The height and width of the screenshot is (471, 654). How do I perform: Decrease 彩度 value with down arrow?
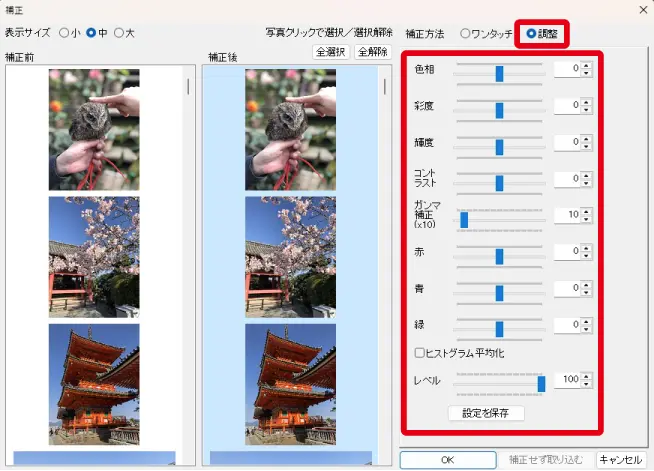click(x=587, y=110)
